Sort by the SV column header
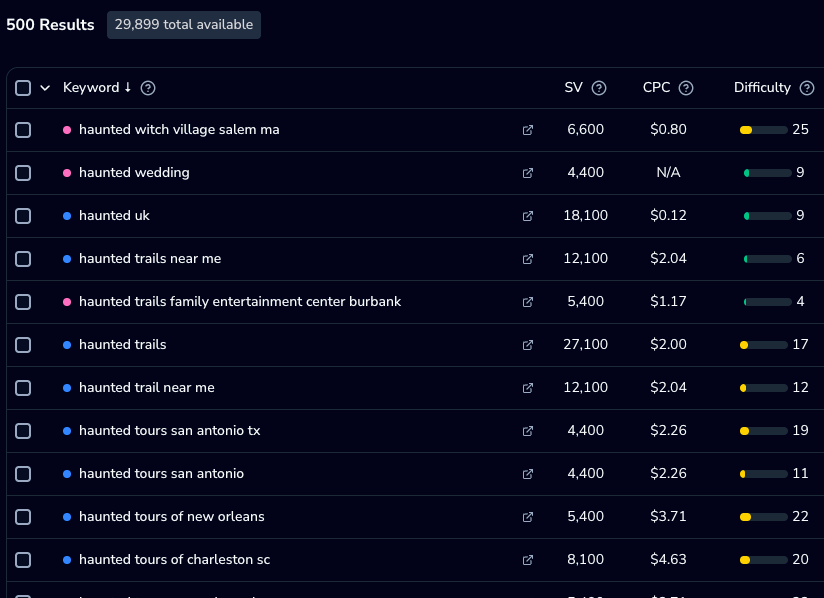This screenshot has height=598, width=824. tap(573, 88)
